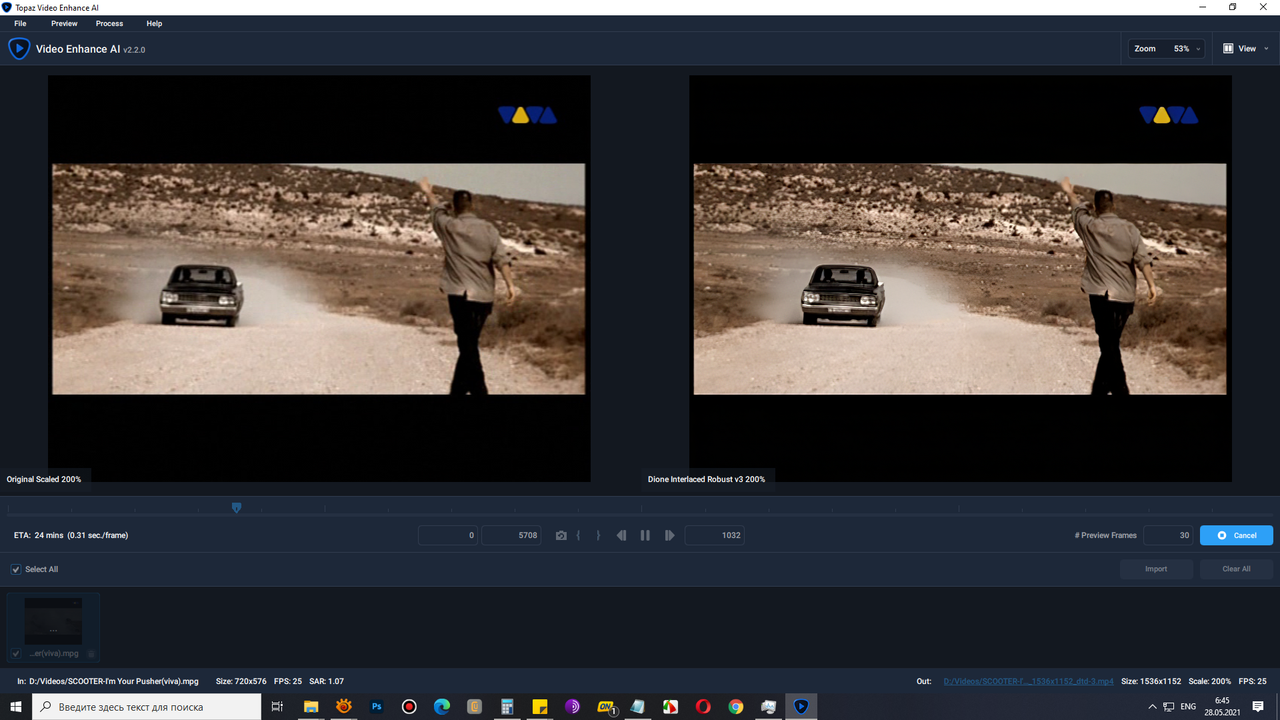1280x720 pixels.
Task: Open Task View on the taskbar
Action: click(x=277, y=706)
